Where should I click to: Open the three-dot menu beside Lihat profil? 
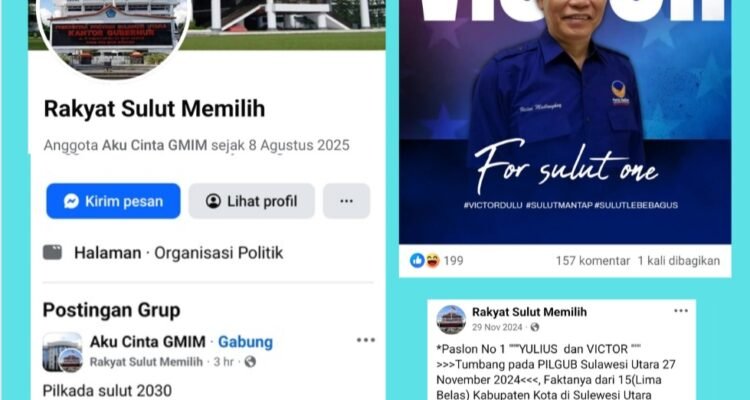click(x=346, y=201)
